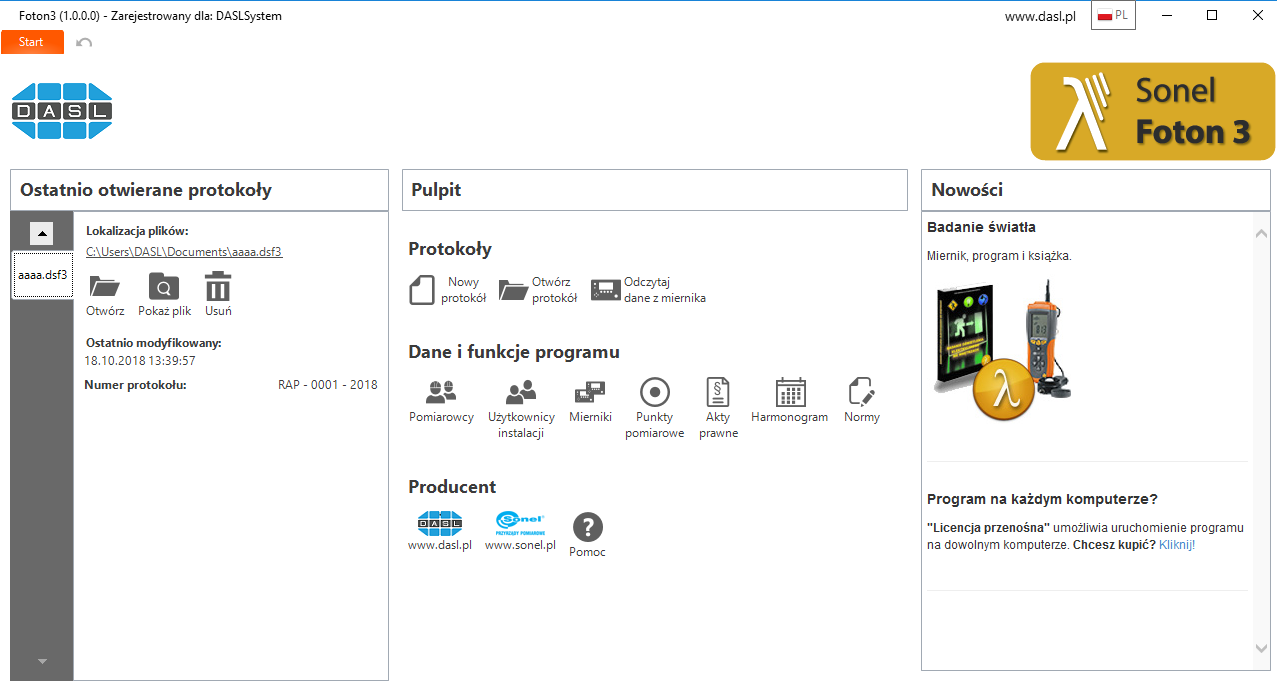Open the Otwórz protokół folder icon
Viewport: 1277px width, 698px height.
coord(513,290)
